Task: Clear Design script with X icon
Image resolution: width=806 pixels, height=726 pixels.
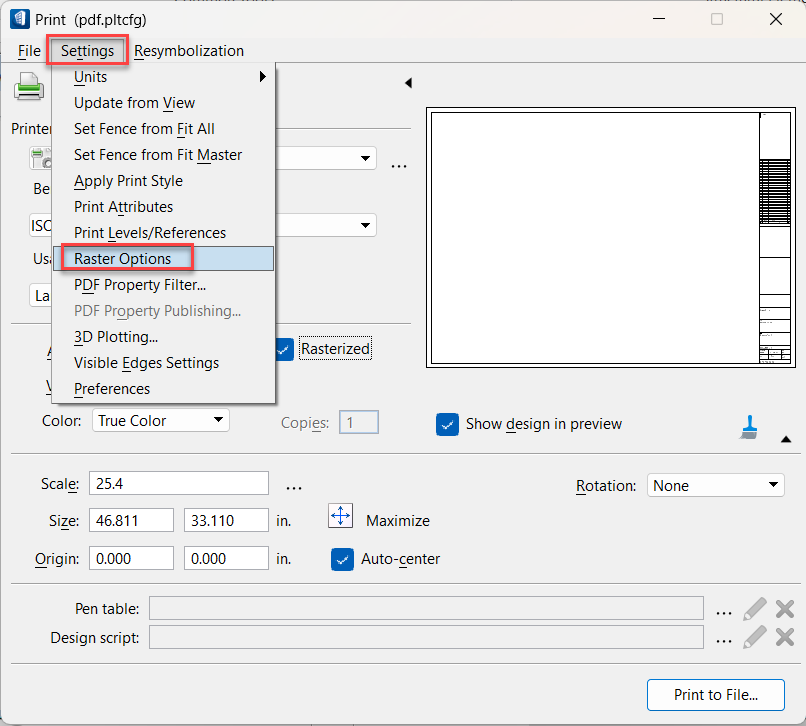Action: pyautogui.click(x=785, y=637)
